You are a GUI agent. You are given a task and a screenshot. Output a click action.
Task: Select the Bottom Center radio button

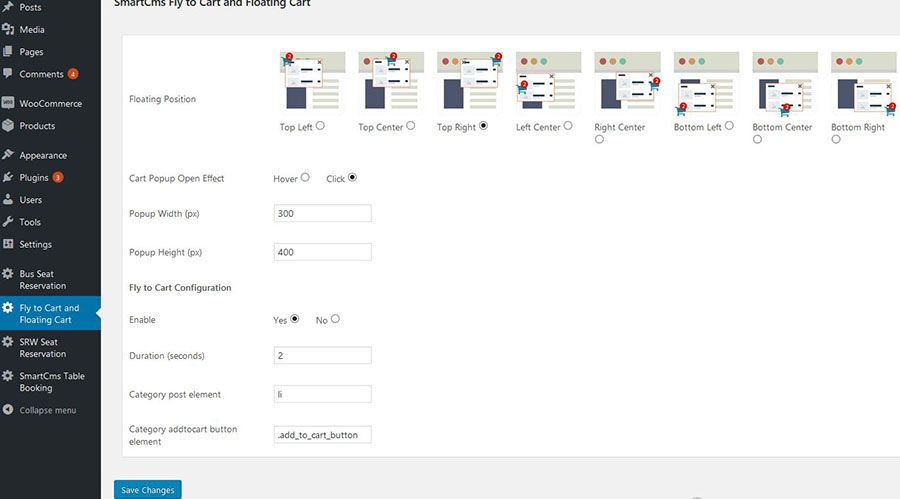(x=757, y=139)
